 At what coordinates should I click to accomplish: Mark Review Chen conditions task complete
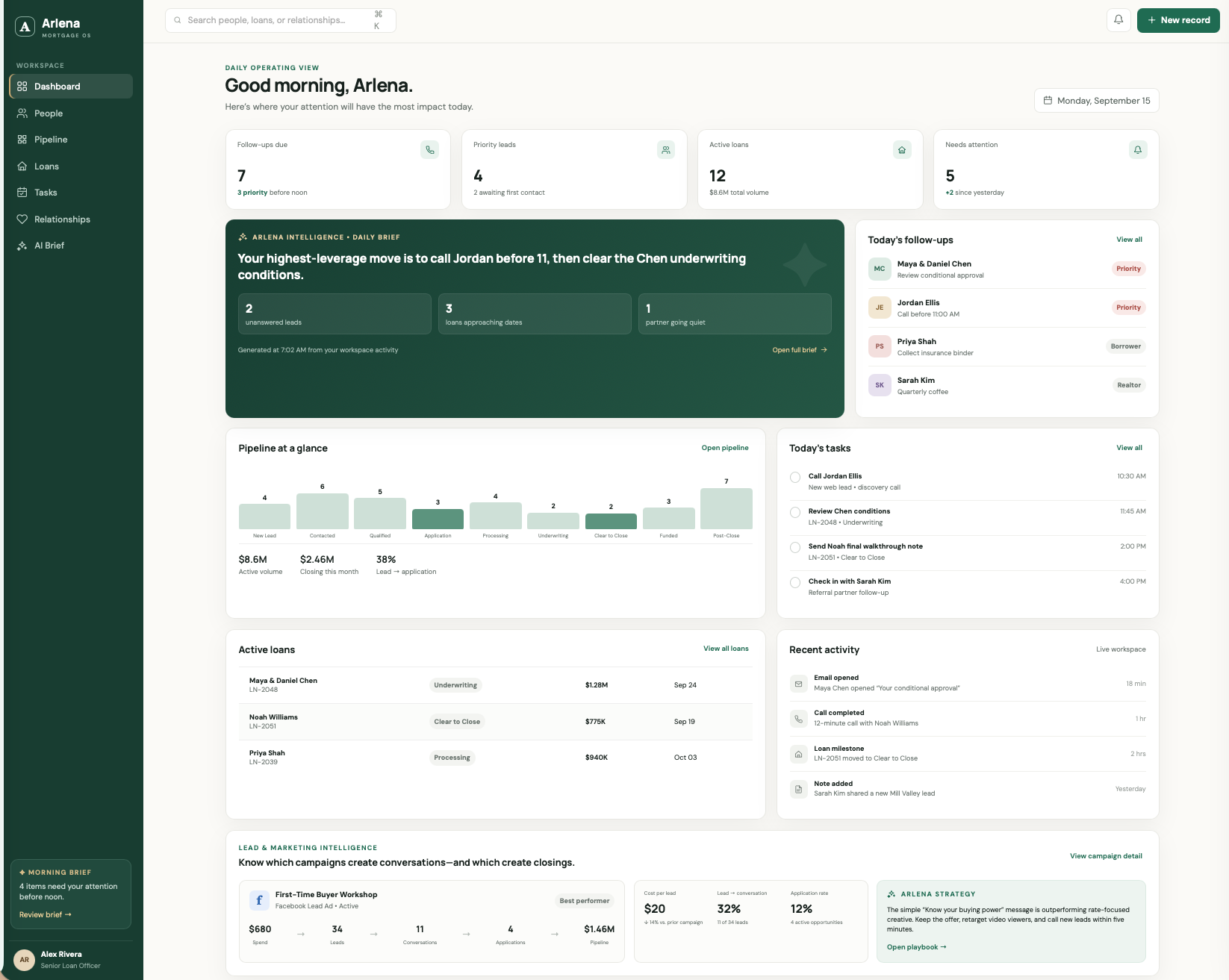795,512
